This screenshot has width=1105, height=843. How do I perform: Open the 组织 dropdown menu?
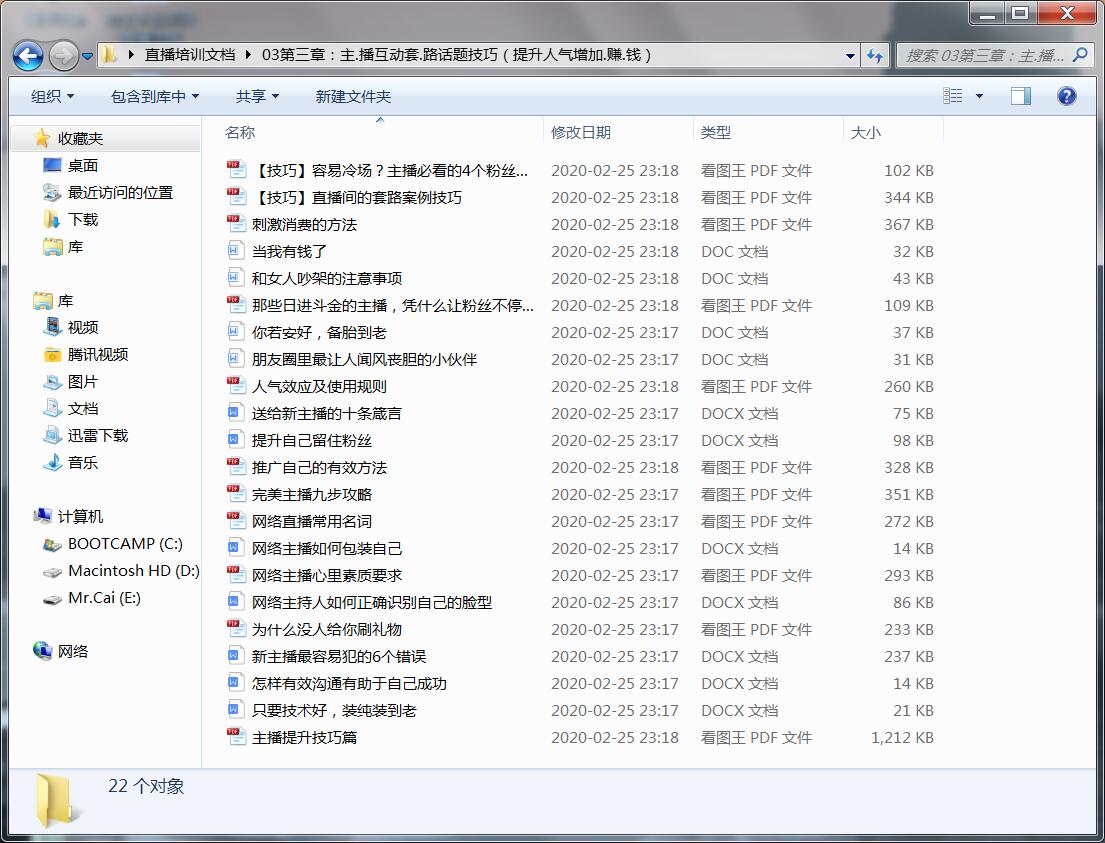click(x=50, y=96)
